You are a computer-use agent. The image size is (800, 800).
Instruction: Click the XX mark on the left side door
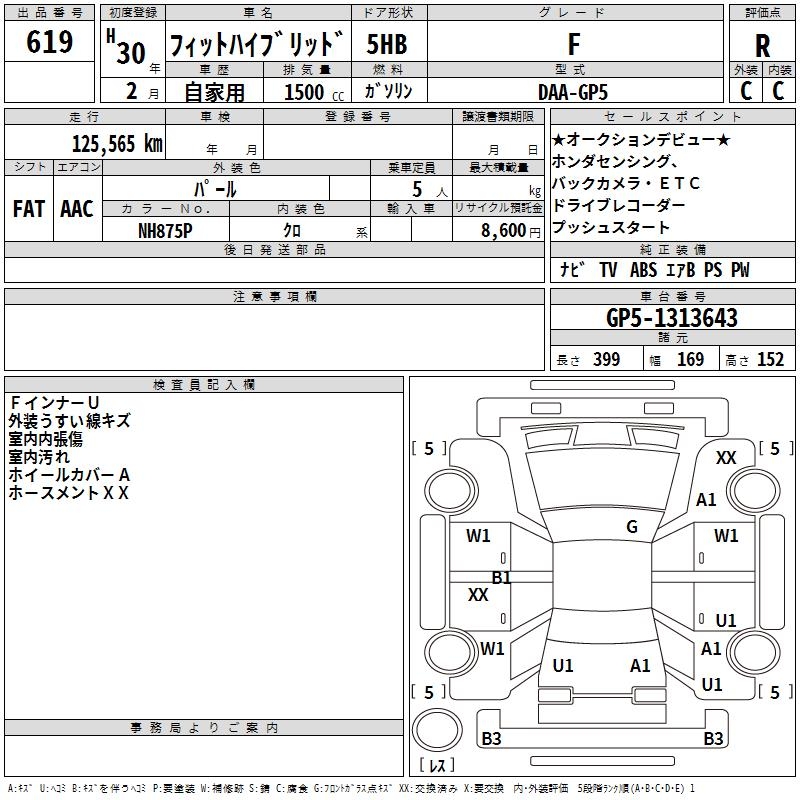tap(478, 595)
